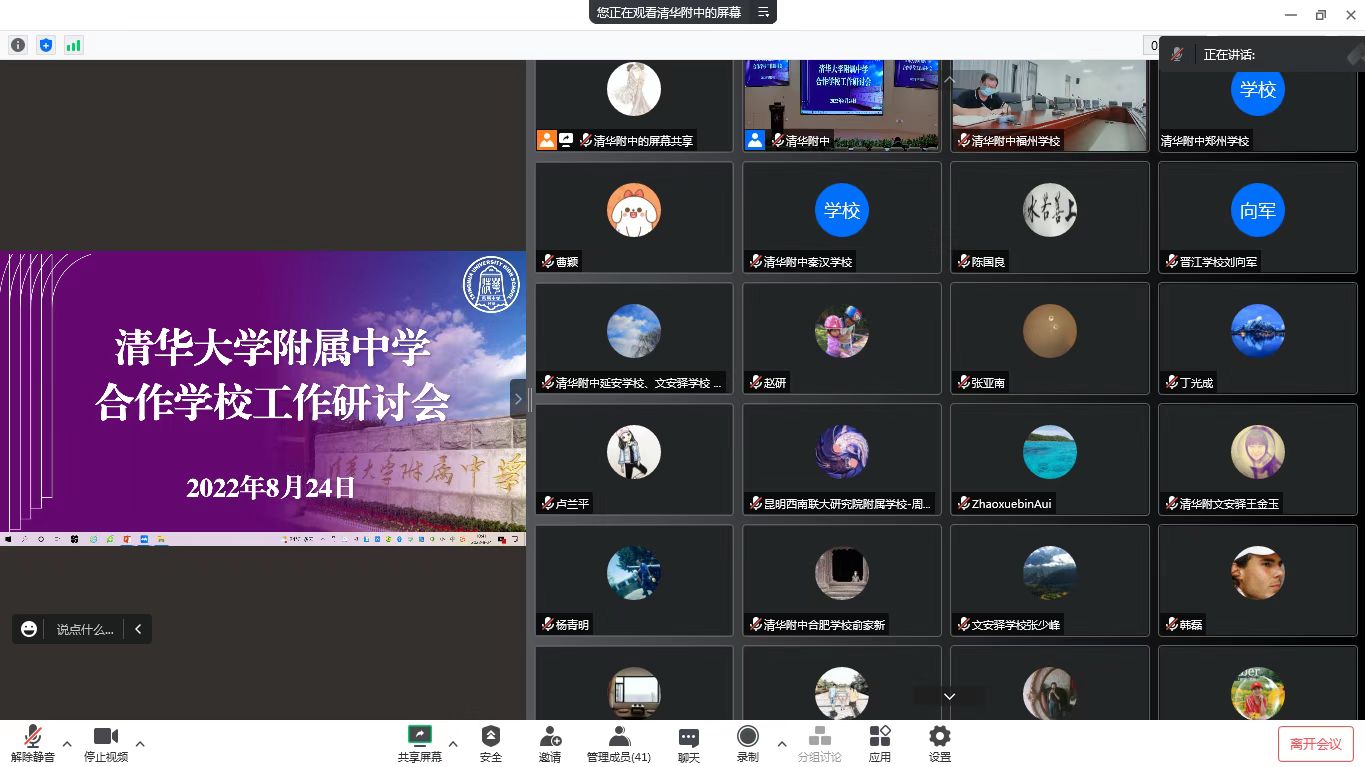Expand video options arrow beside 停止视频
This screenshot has width=1365, height=767.
pyautogui.click(x=140, y=743)
